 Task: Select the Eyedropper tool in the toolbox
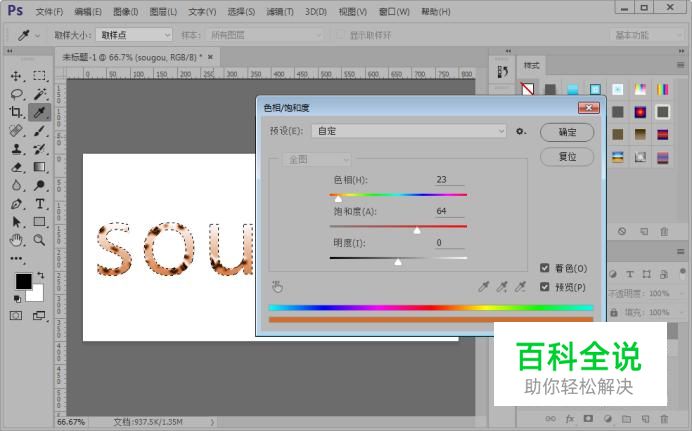(39, 112)
